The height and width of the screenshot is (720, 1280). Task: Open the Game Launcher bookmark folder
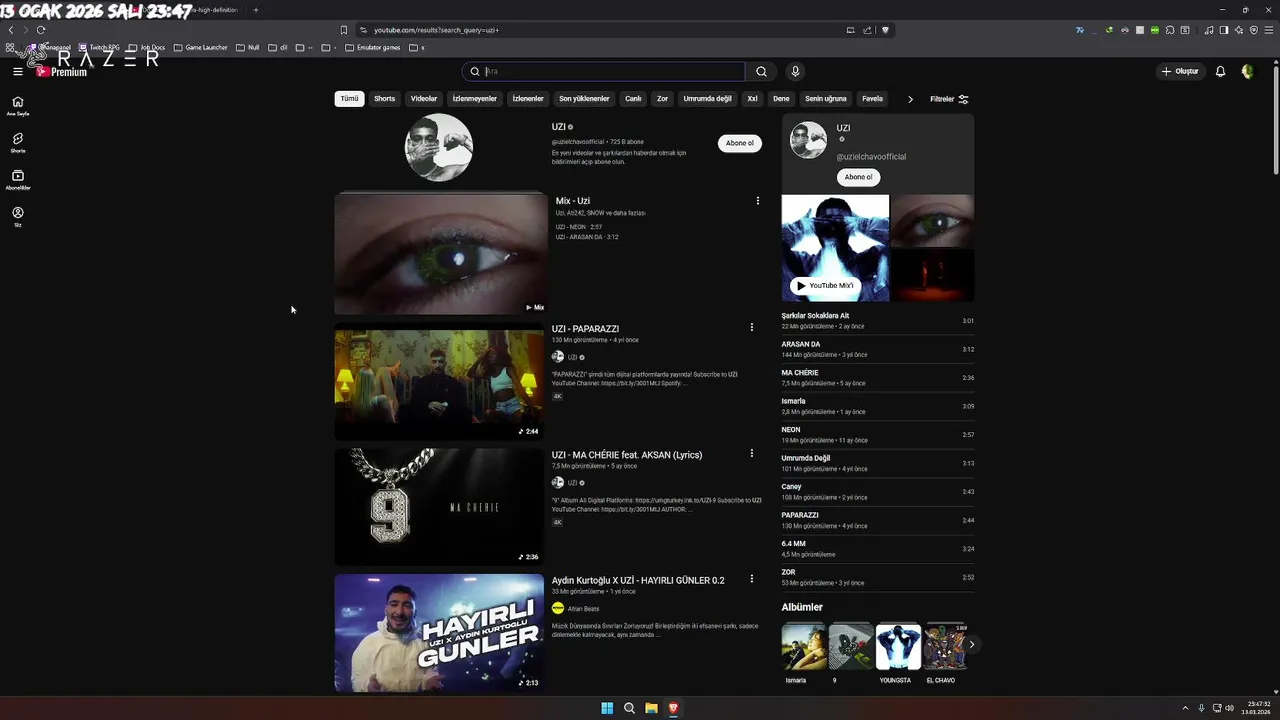point(200,47)
